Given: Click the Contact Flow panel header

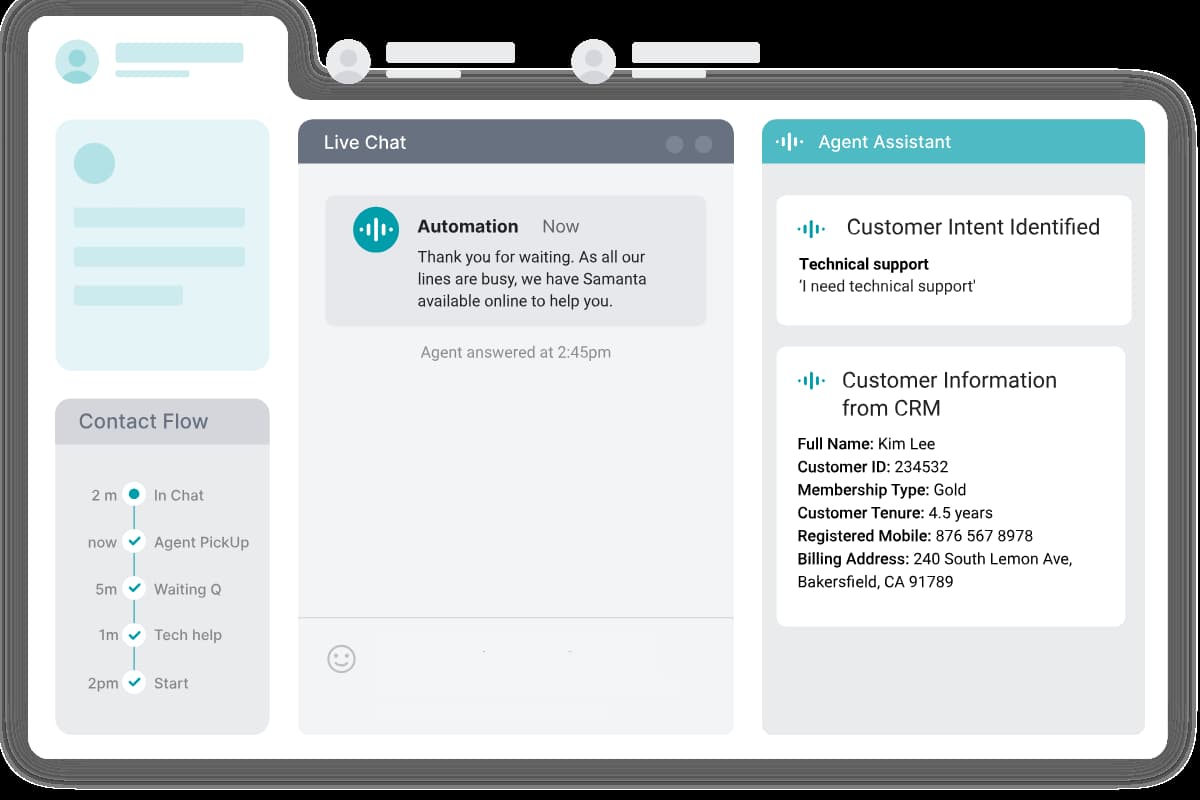Looking at the screenshot, I should 162,422.
